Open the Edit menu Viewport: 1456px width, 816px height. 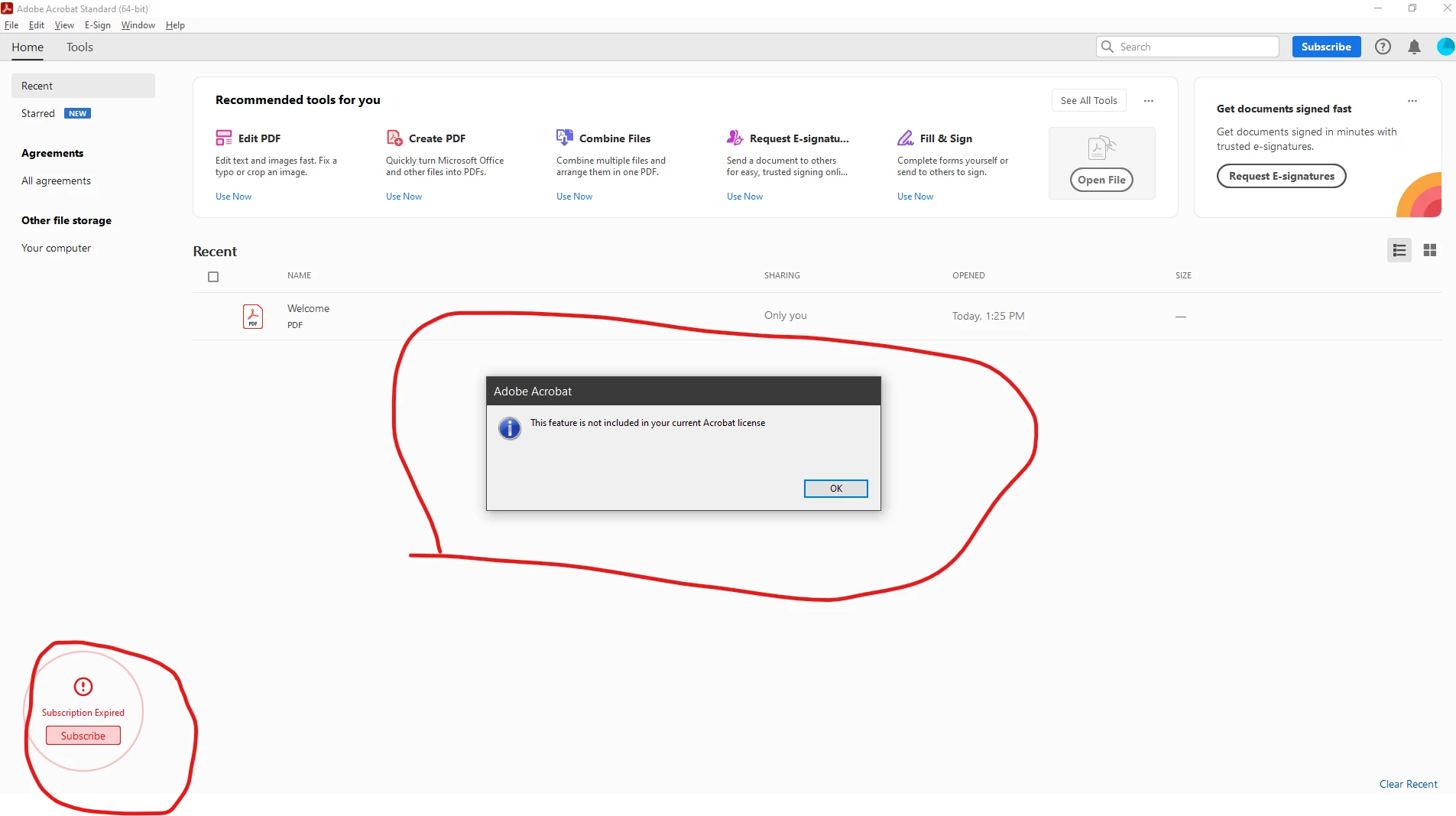(x=37, y=25)
